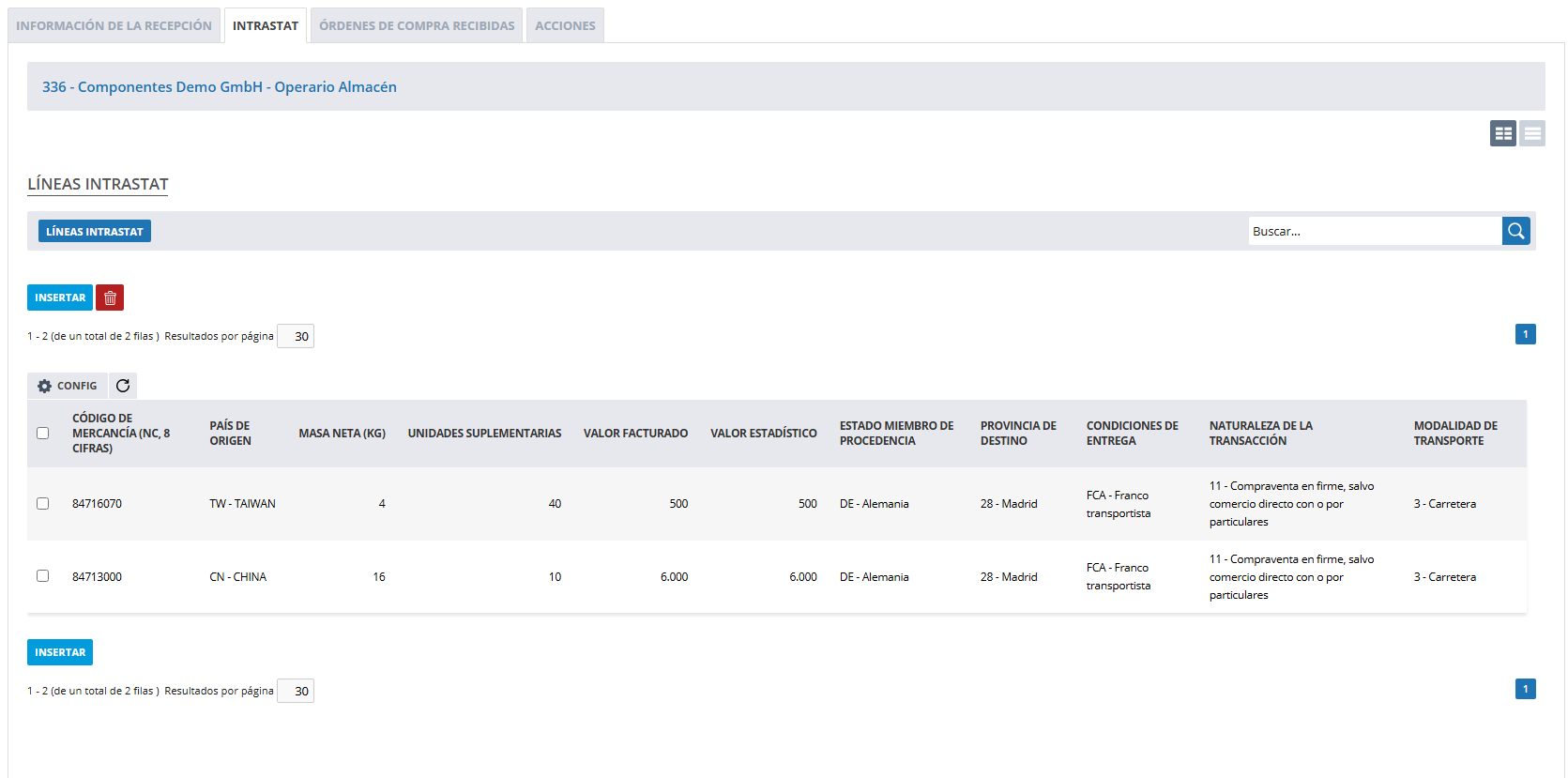This screenshot has height=778, width=1568.
Task: Sort by Modalidad de Transporte column
Action: (x=1455, y=434)
